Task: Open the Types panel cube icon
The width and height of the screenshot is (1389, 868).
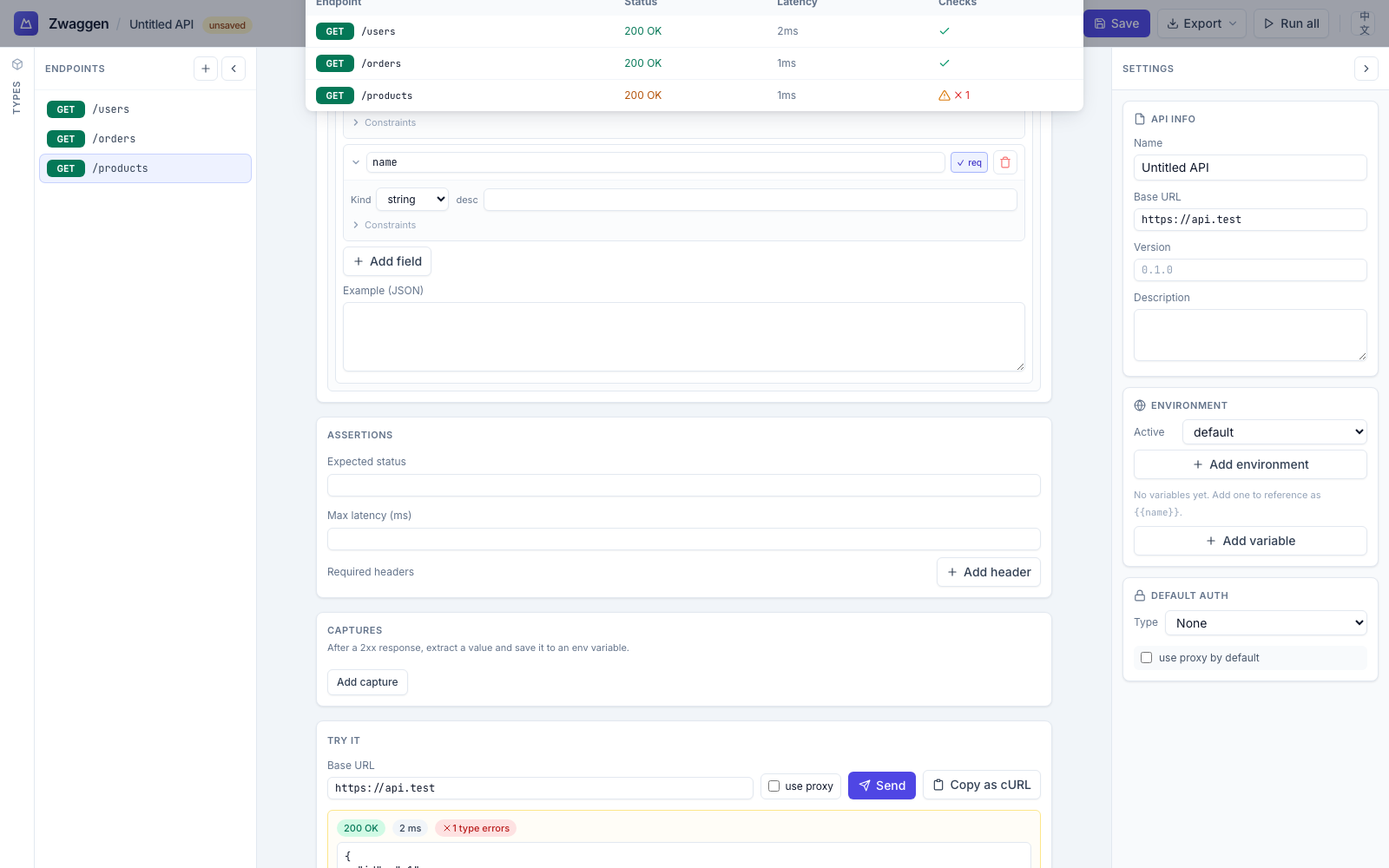Action: [16, 64]
